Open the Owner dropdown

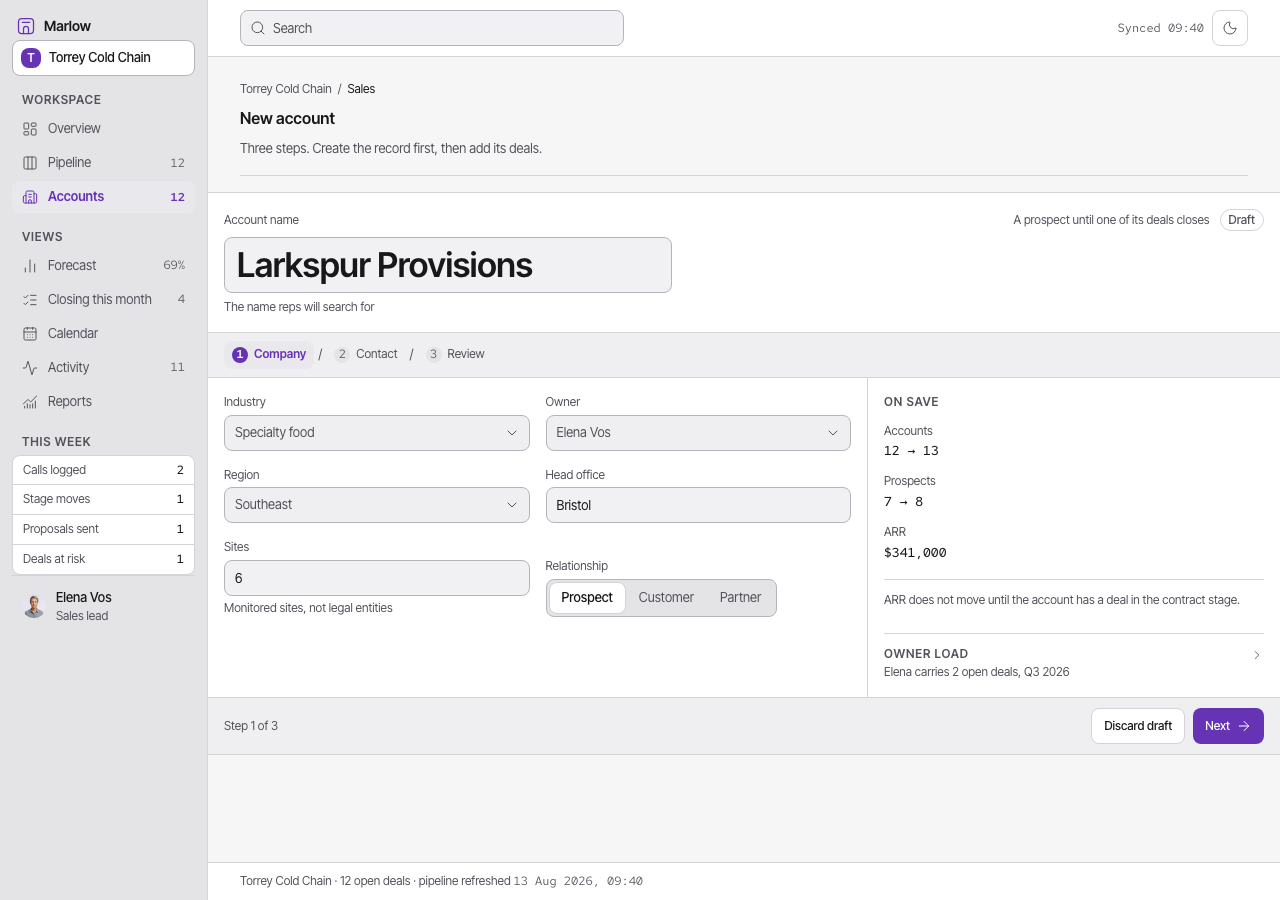coord(698,433)
